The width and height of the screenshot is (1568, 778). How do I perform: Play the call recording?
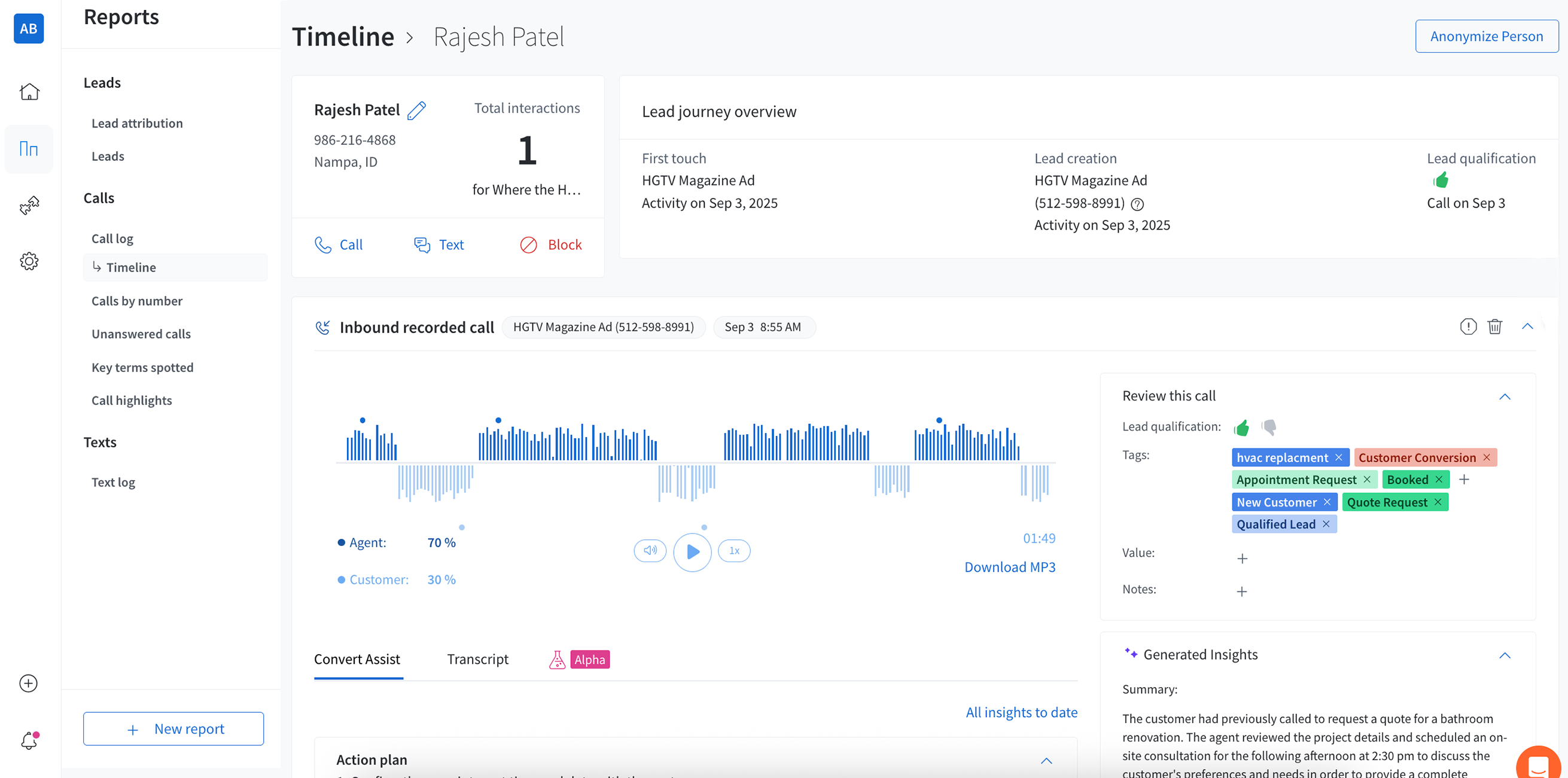coord(692,551)
